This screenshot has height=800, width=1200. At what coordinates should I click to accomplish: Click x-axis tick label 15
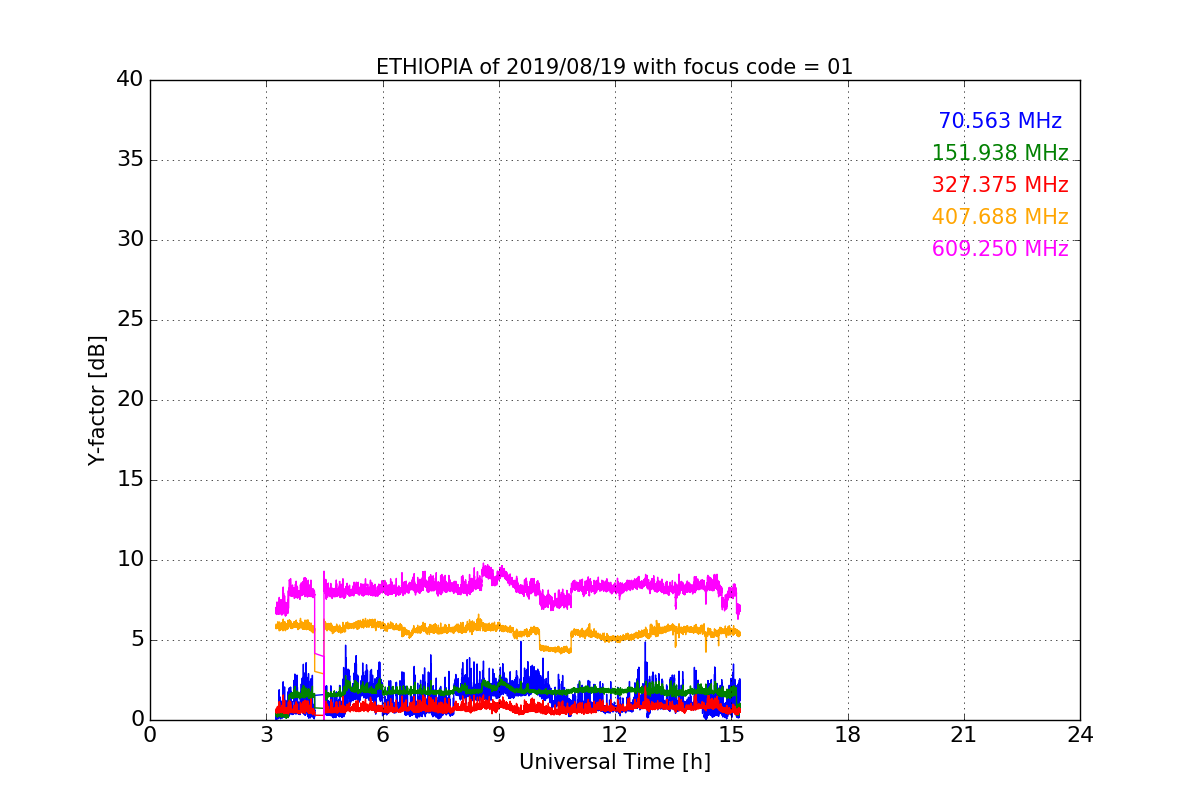(x=731, y=734)
